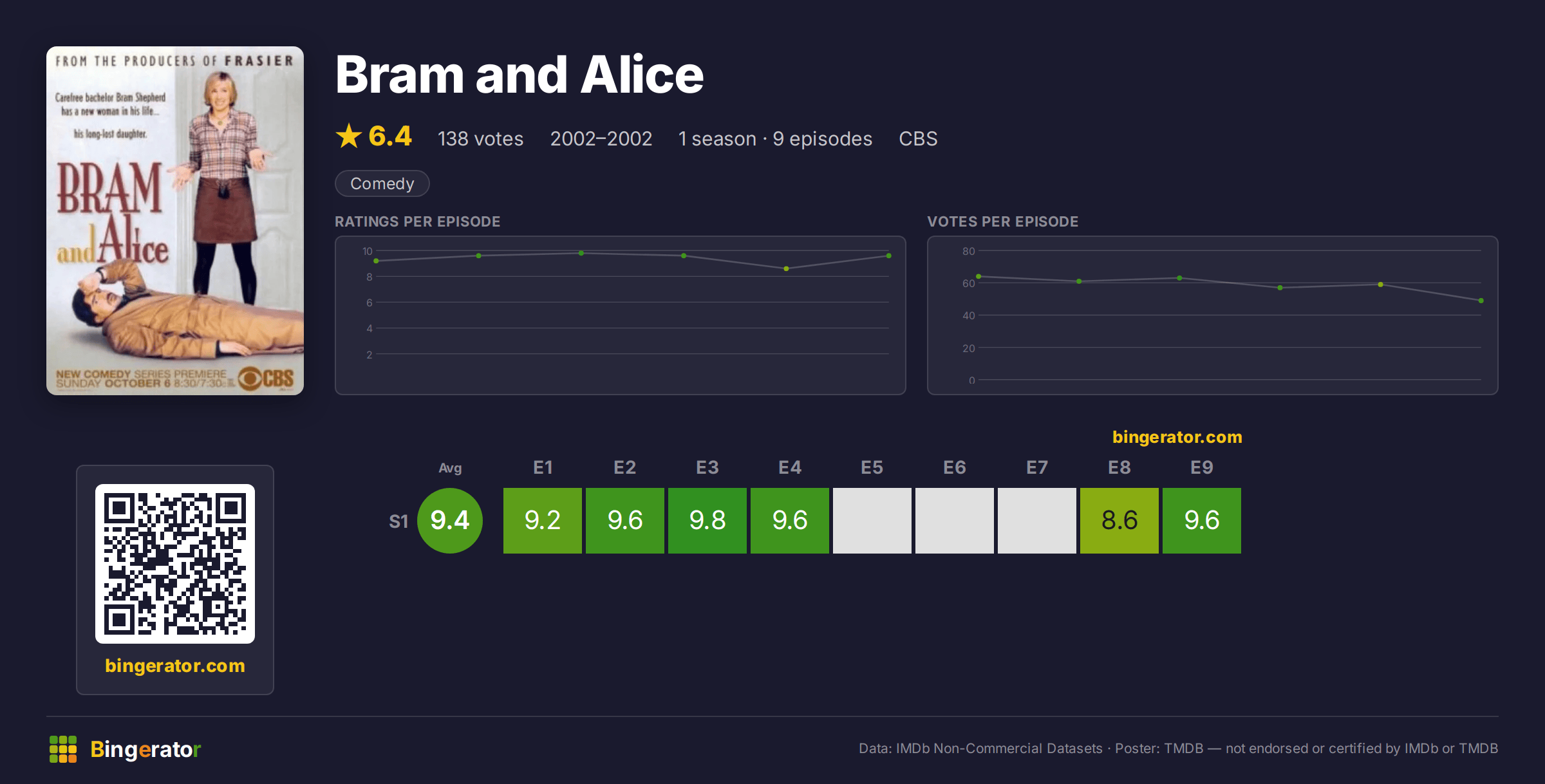This screenshot has height=784, width=1545.
Task: Select episode E3 rating tile 9.8
Action: click(707, 520)
